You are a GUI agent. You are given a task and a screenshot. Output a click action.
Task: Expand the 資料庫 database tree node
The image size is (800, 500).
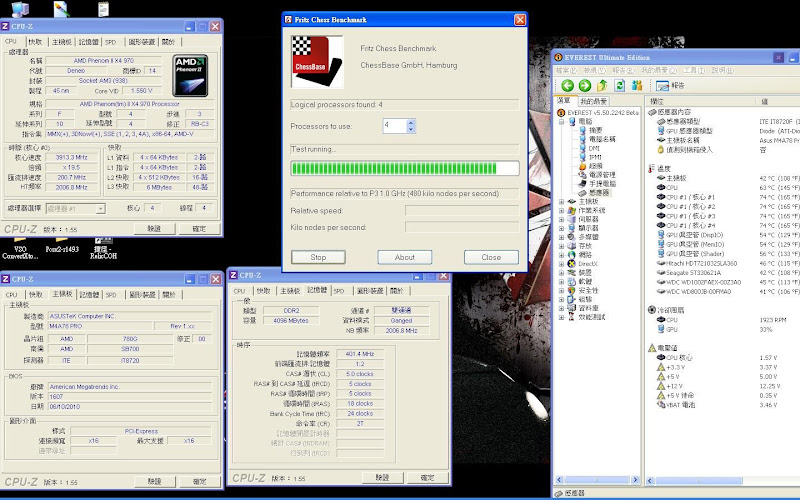tap(561, 308)
